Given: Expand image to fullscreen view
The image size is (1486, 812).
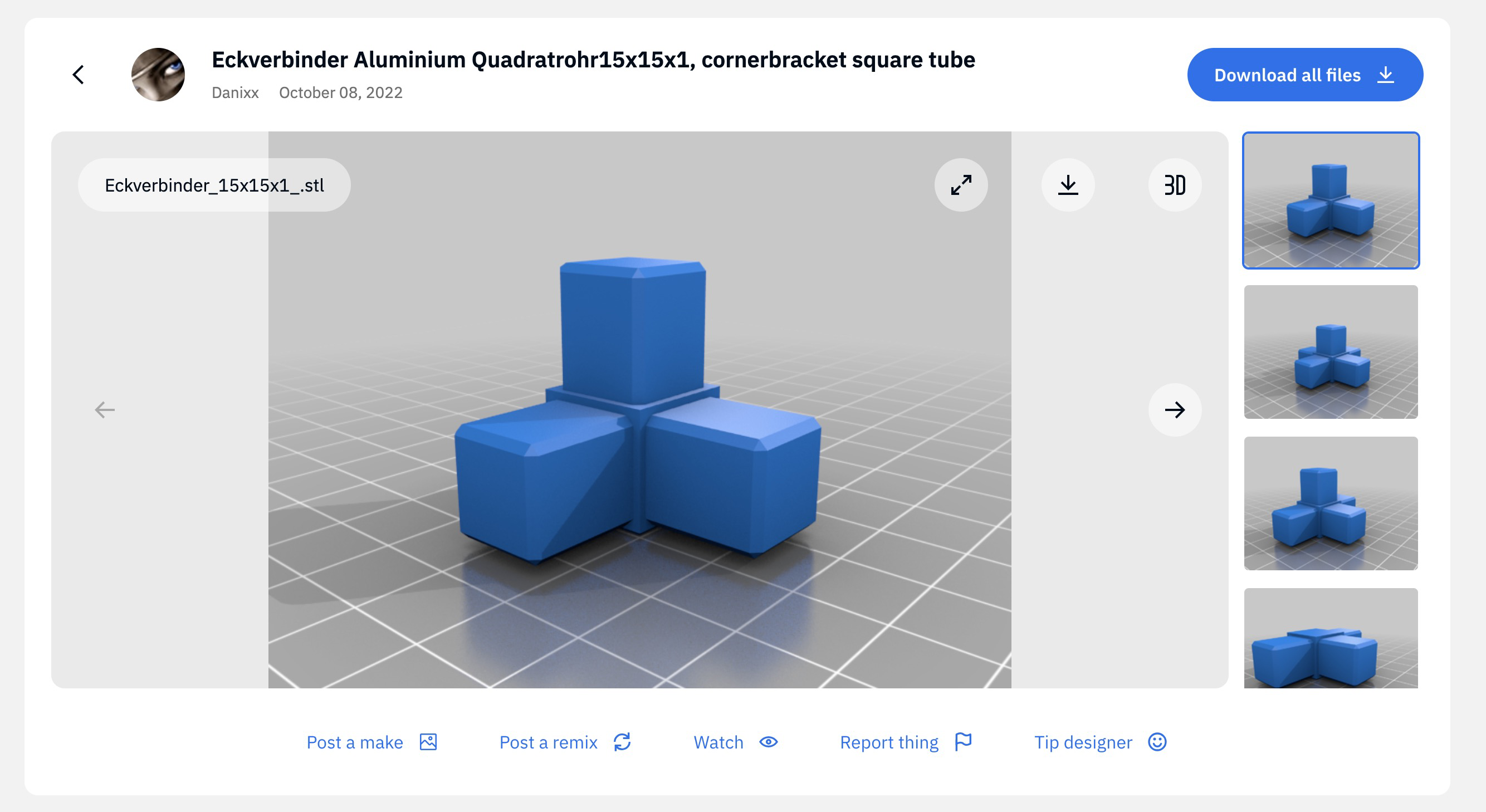Looking at the screenshot, I should [x=961, y=185].
